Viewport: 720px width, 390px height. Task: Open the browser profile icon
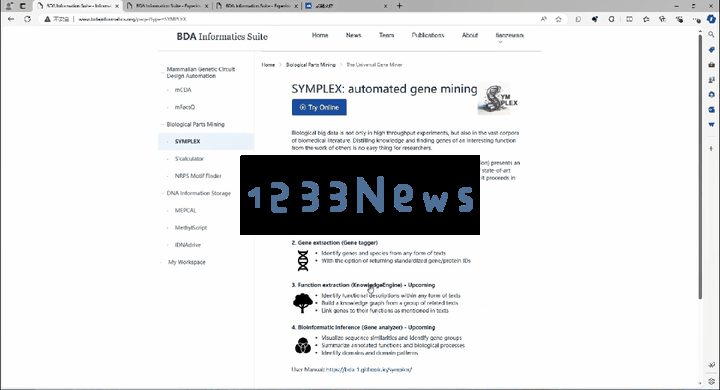(x=9, y=6)
